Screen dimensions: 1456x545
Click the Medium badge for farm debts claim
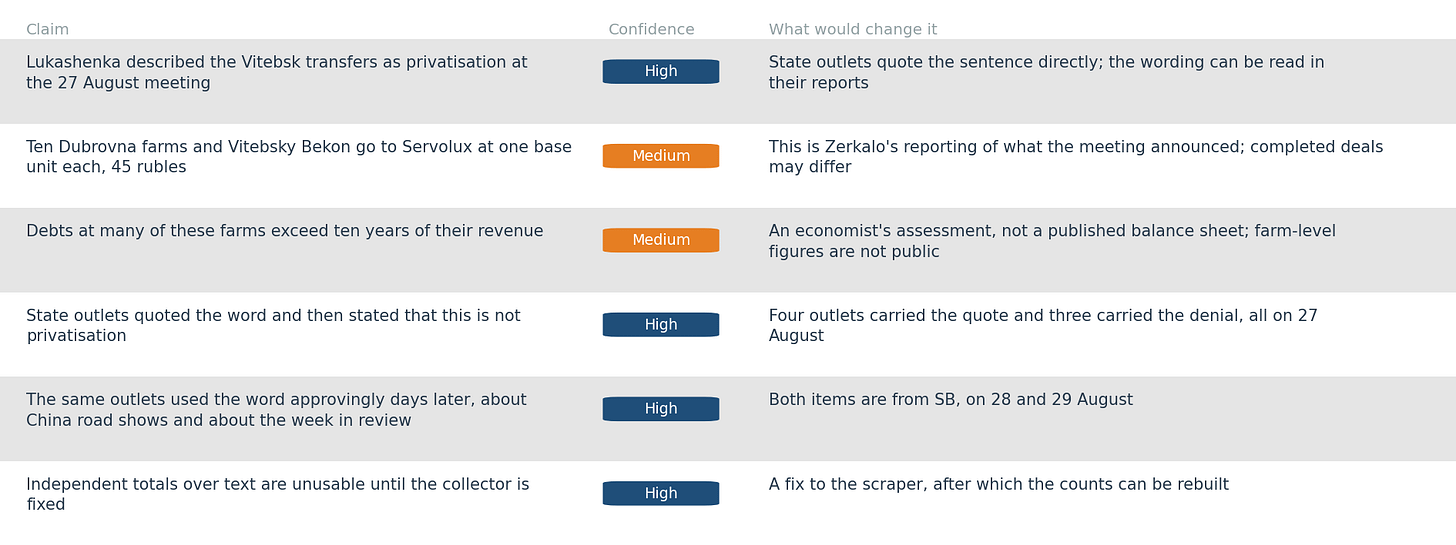pos(661,240)
